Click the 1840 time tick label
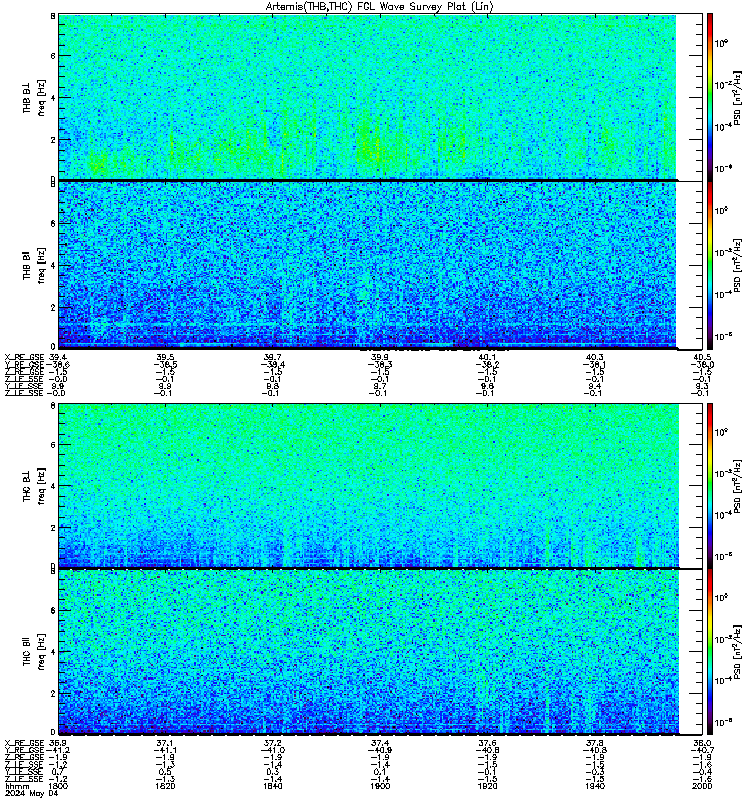Viewport: 750px width, 800px height. tap(272, 786)
